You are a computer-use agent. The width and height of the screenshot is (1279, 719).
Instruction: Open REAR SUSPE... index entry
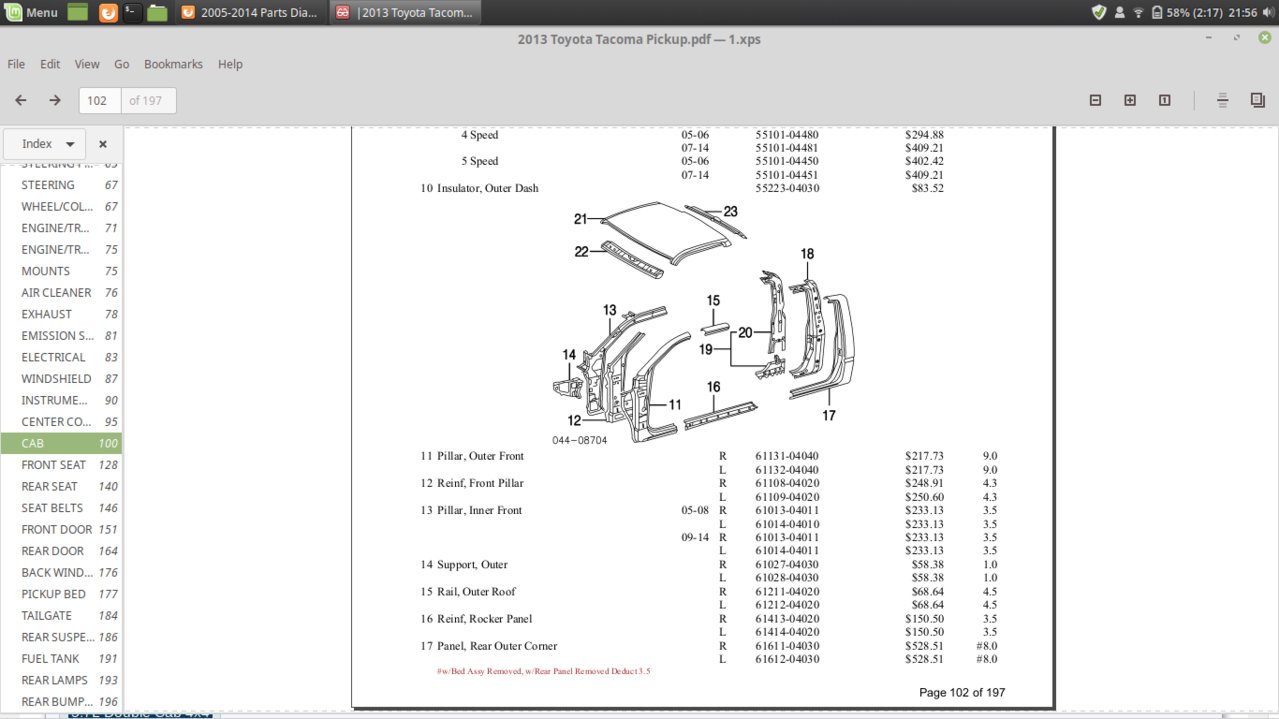point(61,637)
